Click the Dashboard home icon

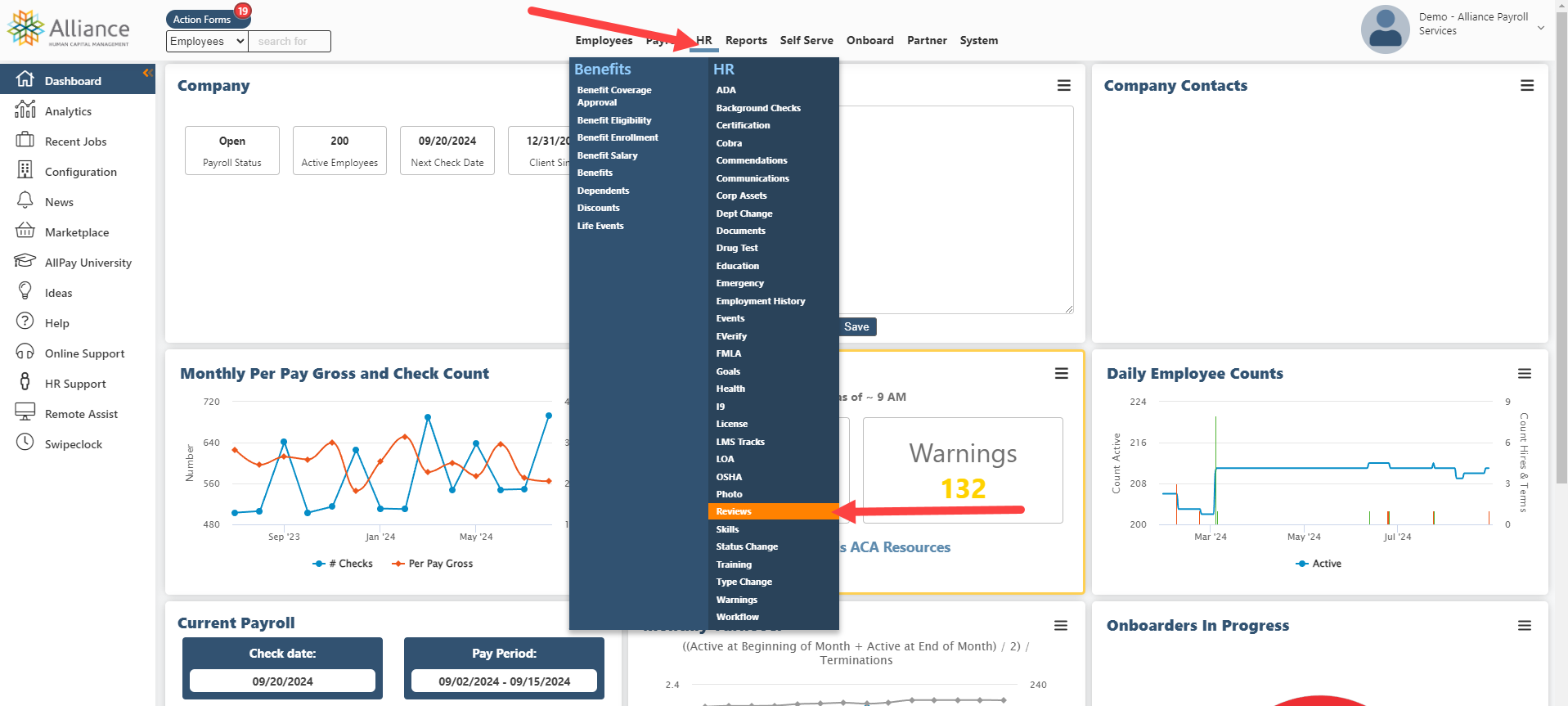[x=25, y=79]
